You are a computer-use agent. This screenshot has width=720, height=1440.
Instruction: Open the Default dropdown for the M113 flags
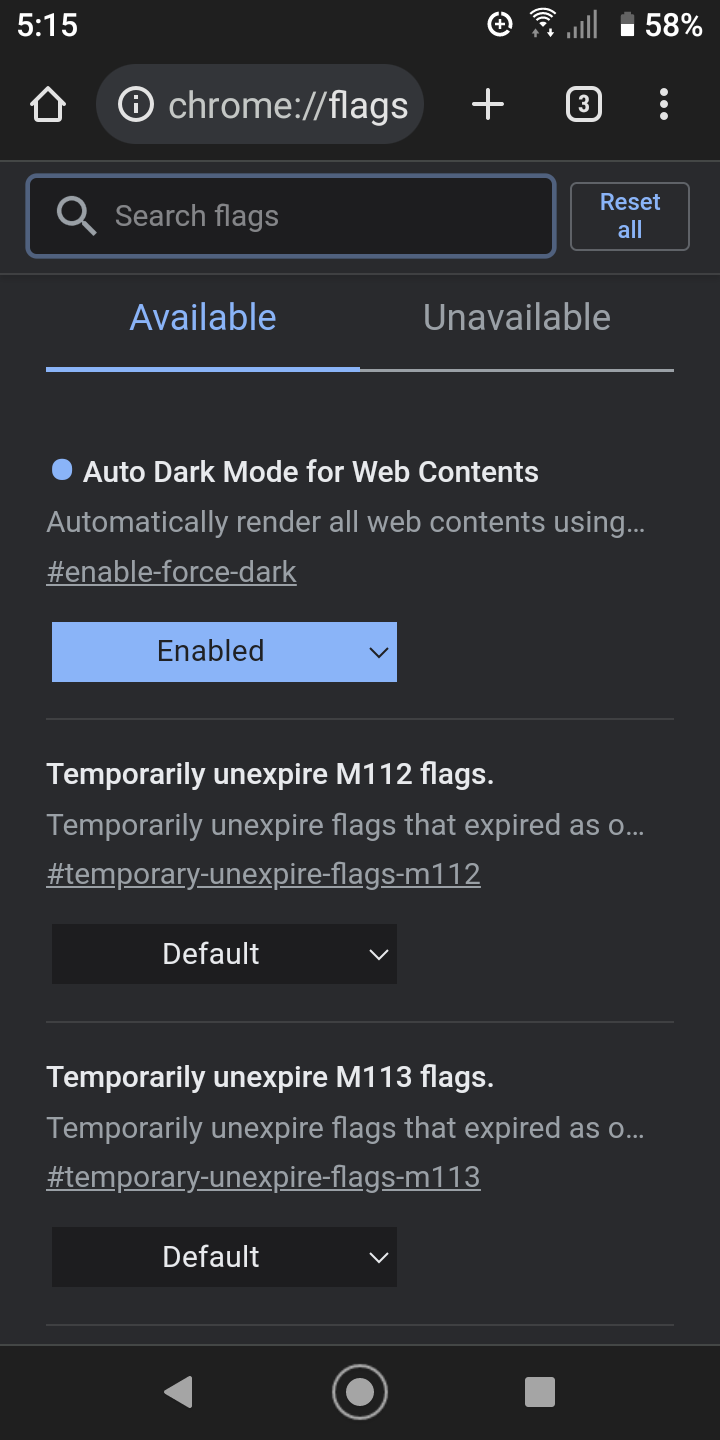tap(224, 1257)
